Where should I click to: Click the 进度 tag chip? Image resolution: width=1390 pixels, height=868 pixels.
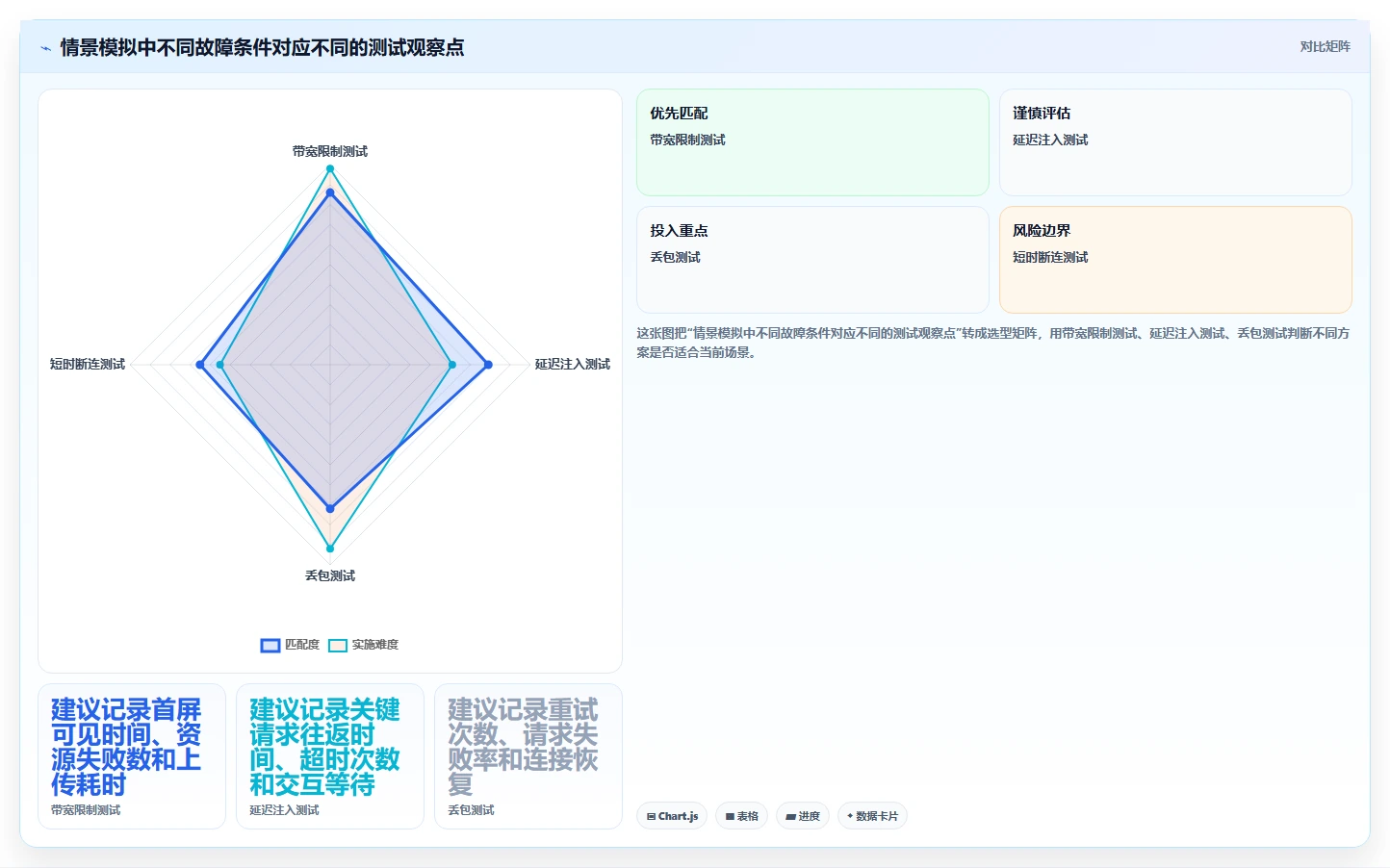(x=803, y=816)
